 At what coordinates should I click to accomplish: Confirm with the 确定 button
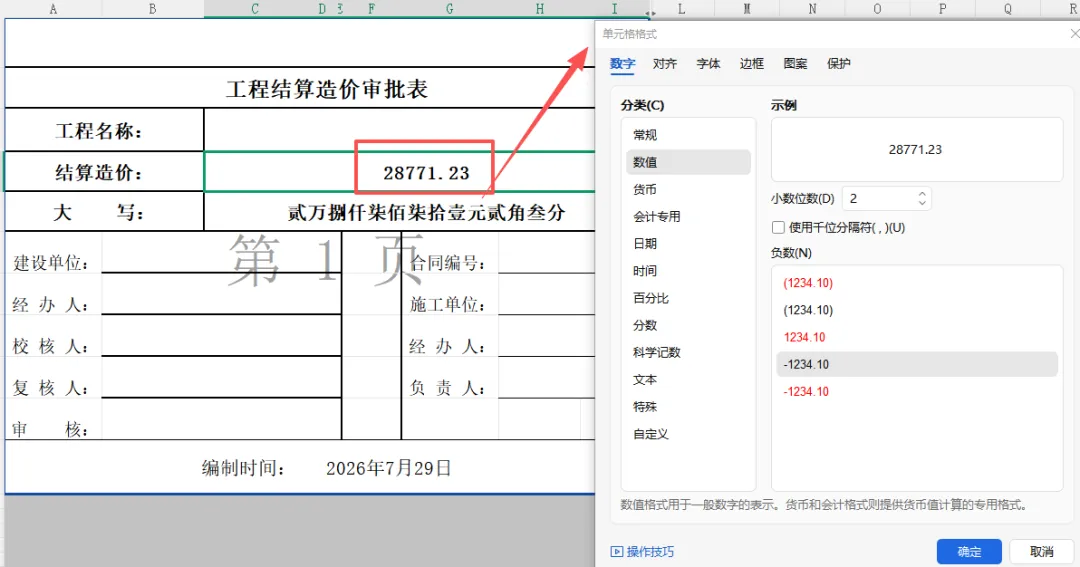tap(969, 552)
